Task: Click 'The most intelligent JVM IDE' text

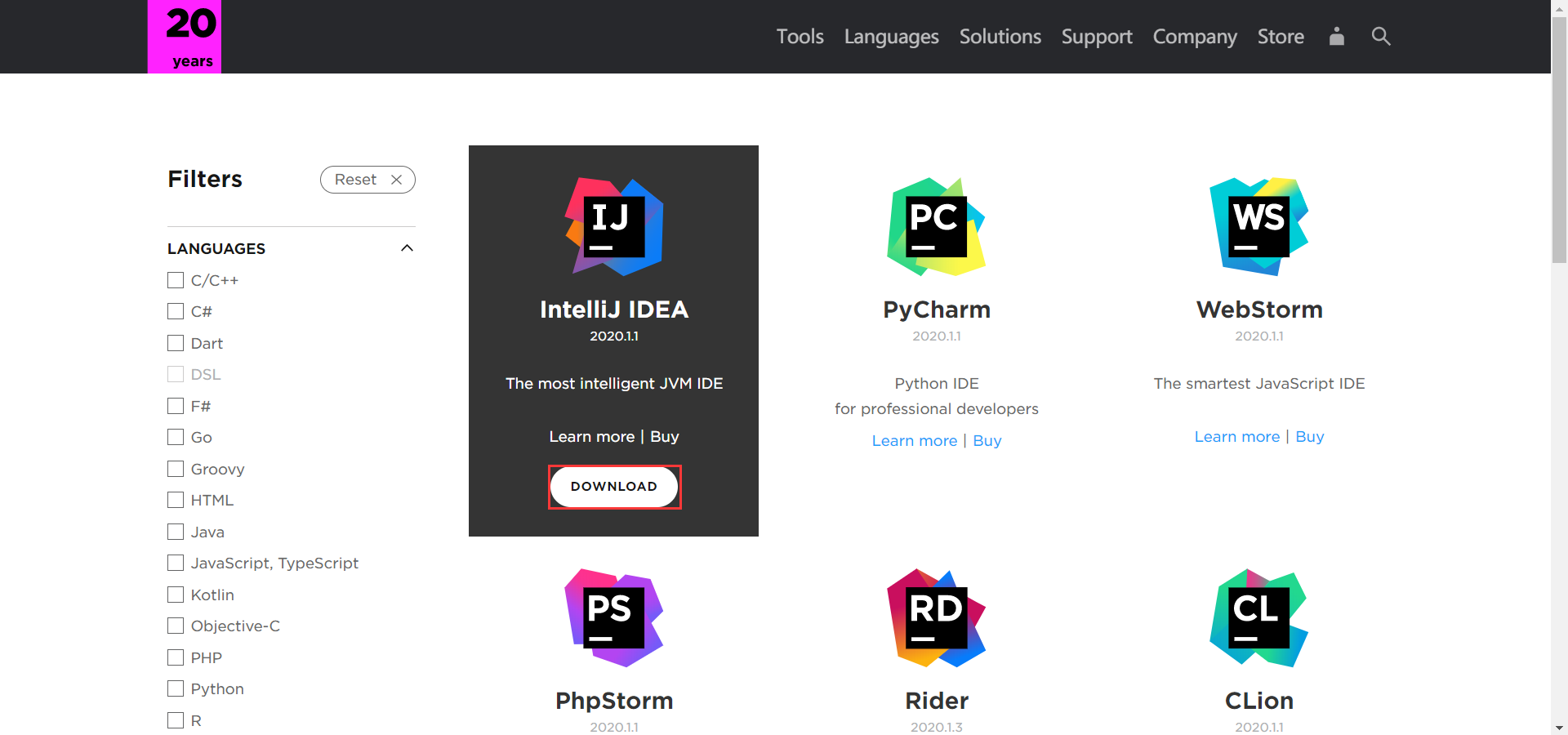Action: 614,383
